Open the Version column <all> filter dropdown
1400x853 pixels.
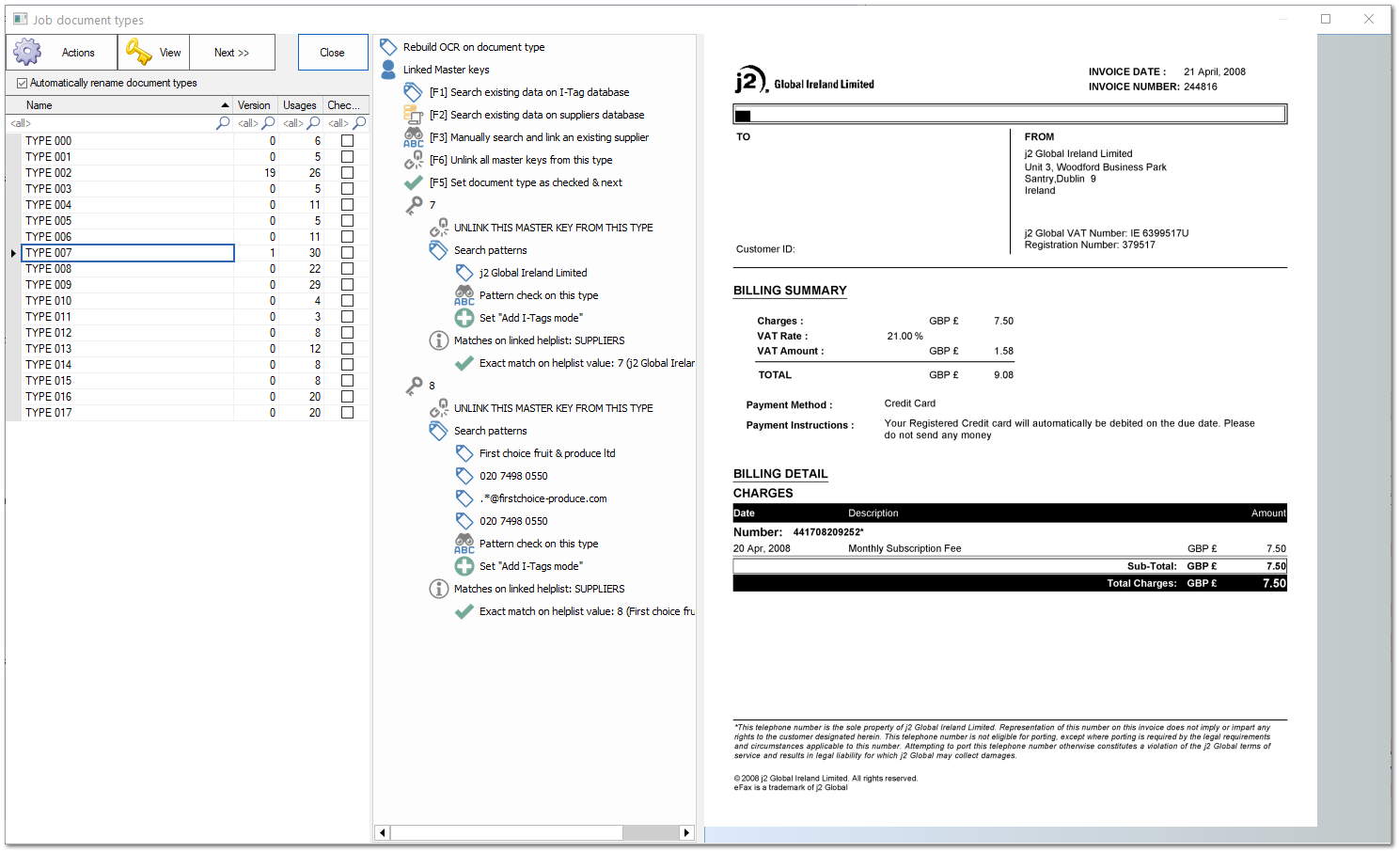[x=246, y=122]
